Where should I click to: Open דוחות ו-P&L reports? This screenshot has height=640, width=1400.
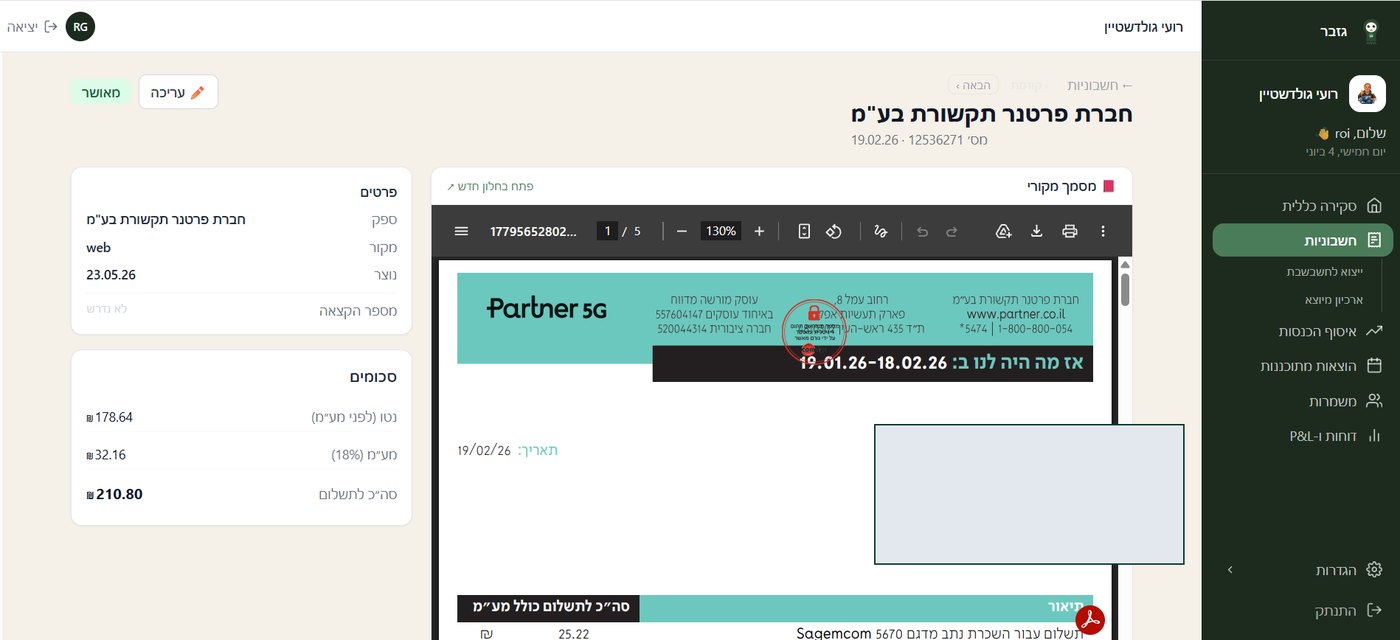click(x=1335, y=436)
